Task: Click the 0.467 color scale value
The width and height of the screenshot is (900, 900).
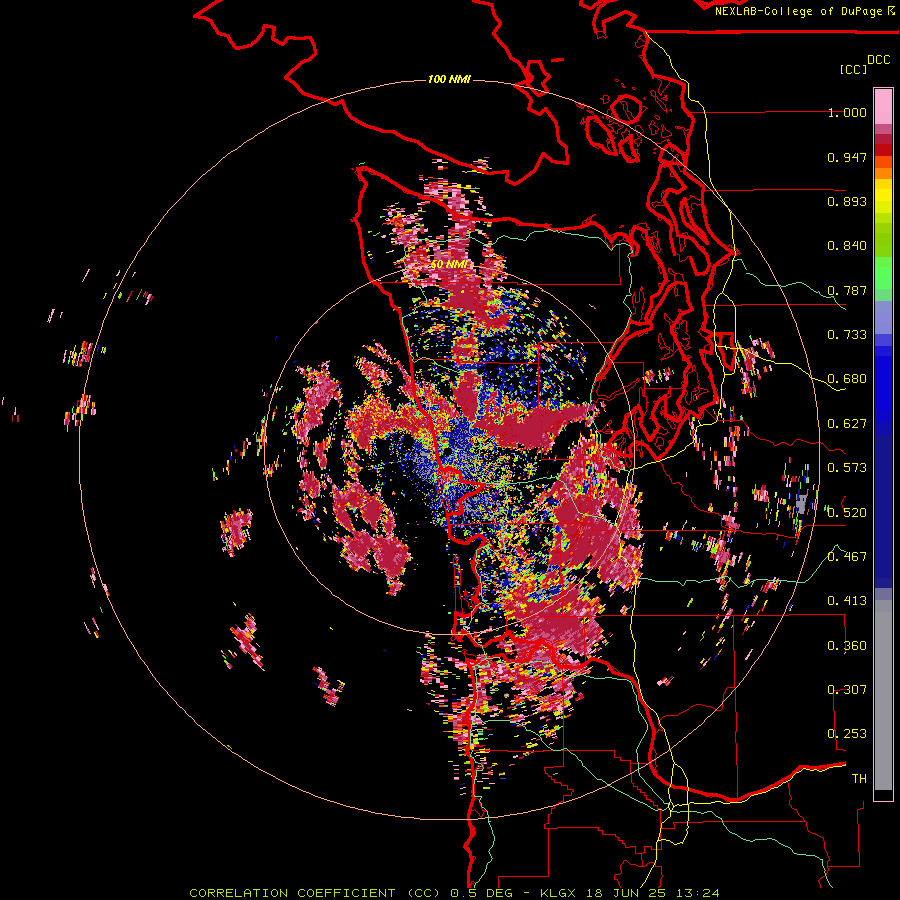Action: point(847,556)
